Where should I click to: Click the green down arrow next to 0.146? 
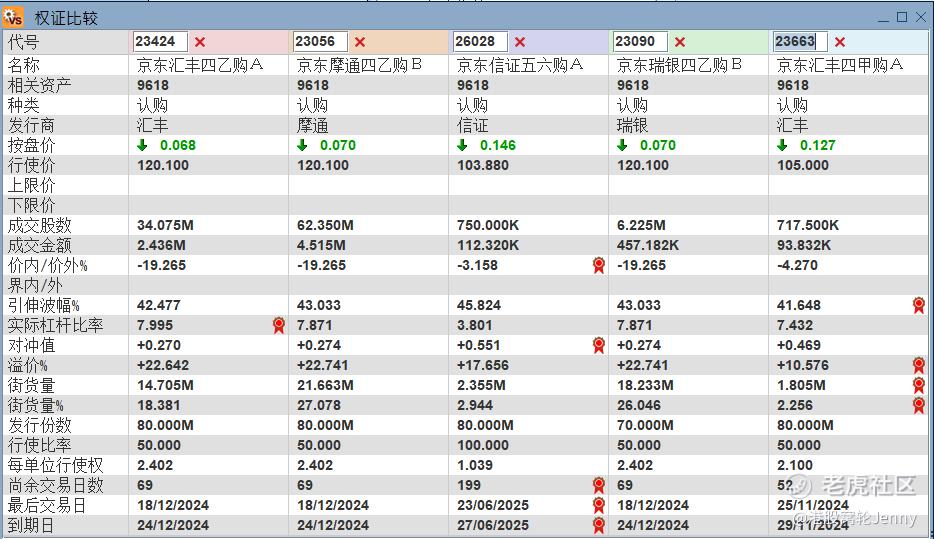point(462,145)
